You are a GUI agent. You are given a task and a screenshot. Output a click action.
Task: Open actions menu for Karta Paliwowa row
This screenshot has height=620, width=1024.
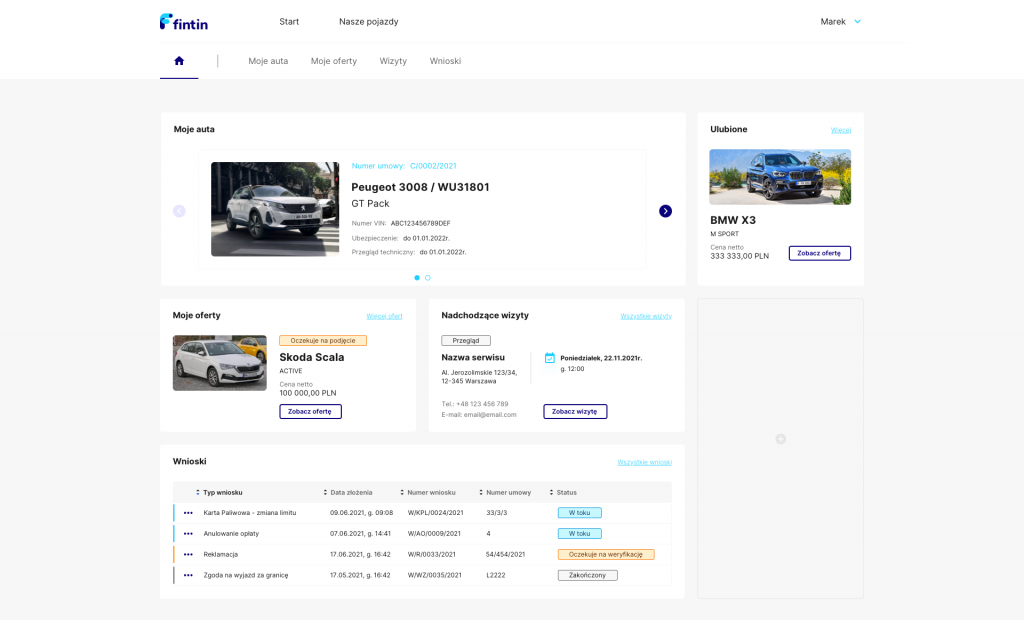point(188,513)
